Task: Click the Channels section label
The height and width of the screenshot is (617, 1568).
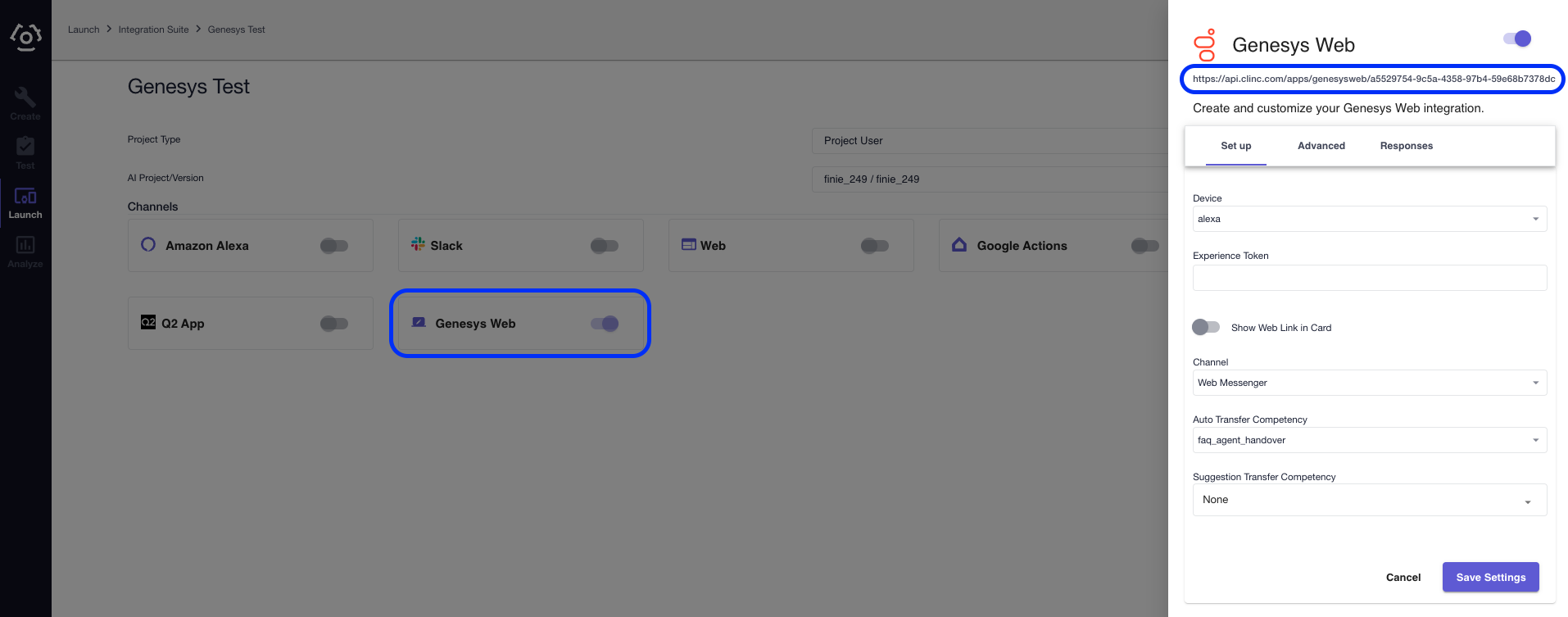Action: pyautogui.click(x=152, y=206)
